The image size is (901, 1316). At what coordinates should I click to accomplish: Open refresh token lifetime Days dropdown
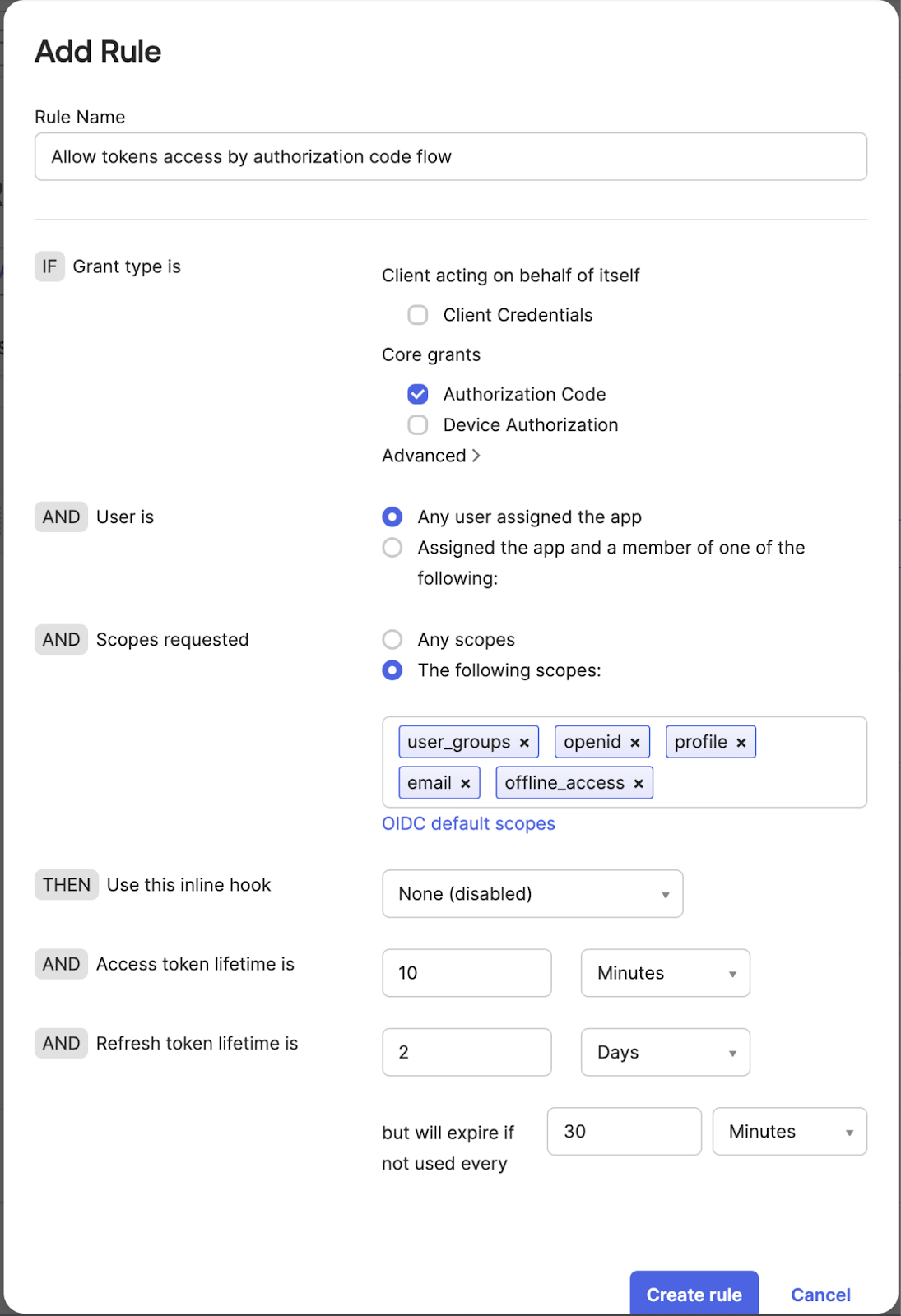coord(665,1052)
